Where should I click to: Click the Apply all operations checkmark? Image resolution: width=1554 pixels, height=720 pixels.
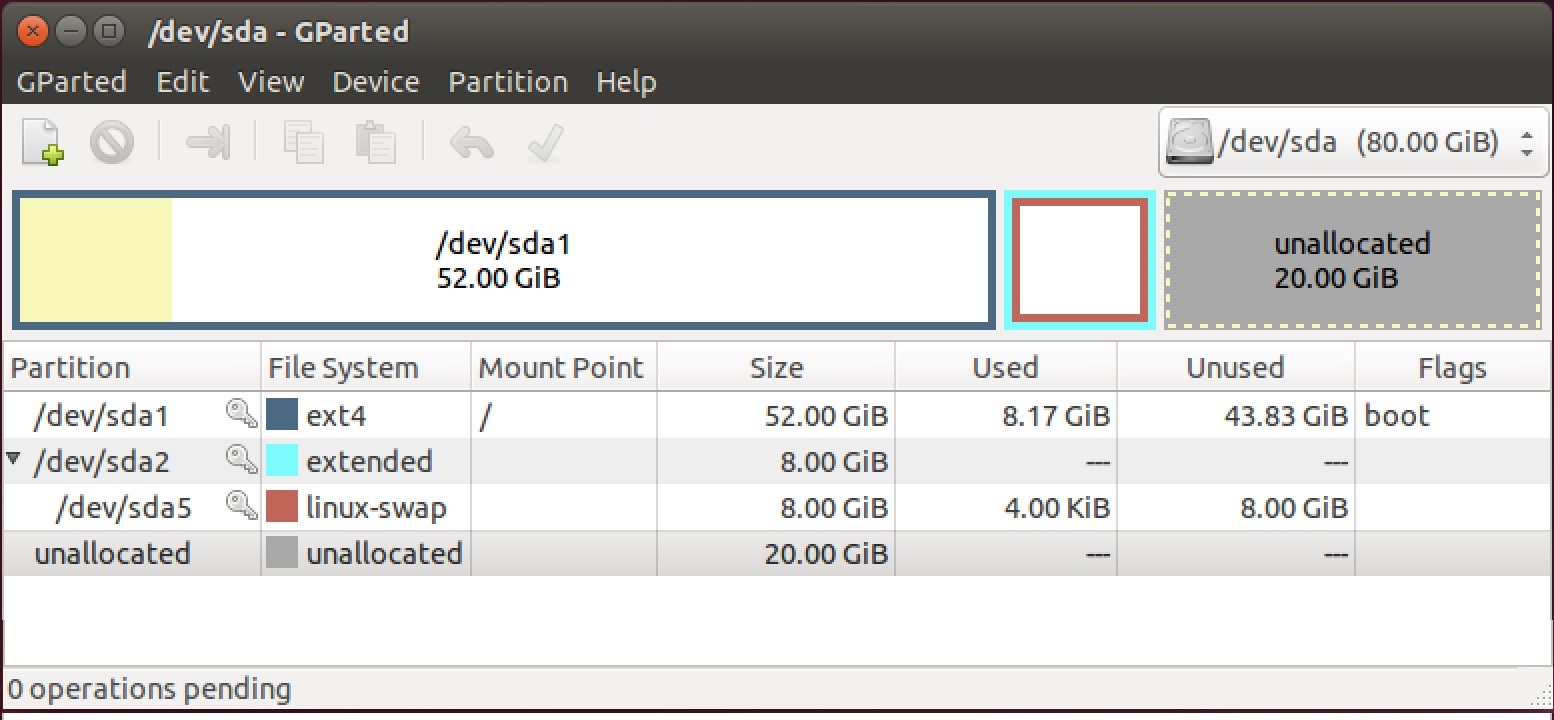click(545, 143)
